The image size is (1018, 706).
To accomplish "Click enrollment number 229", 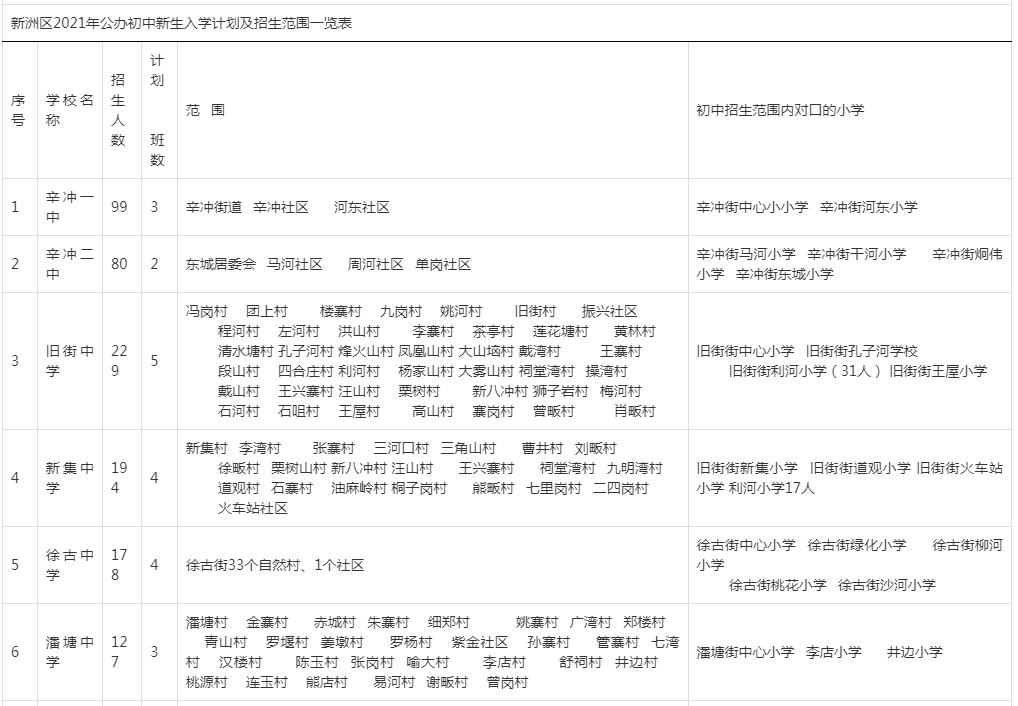I will coord(119,361).
